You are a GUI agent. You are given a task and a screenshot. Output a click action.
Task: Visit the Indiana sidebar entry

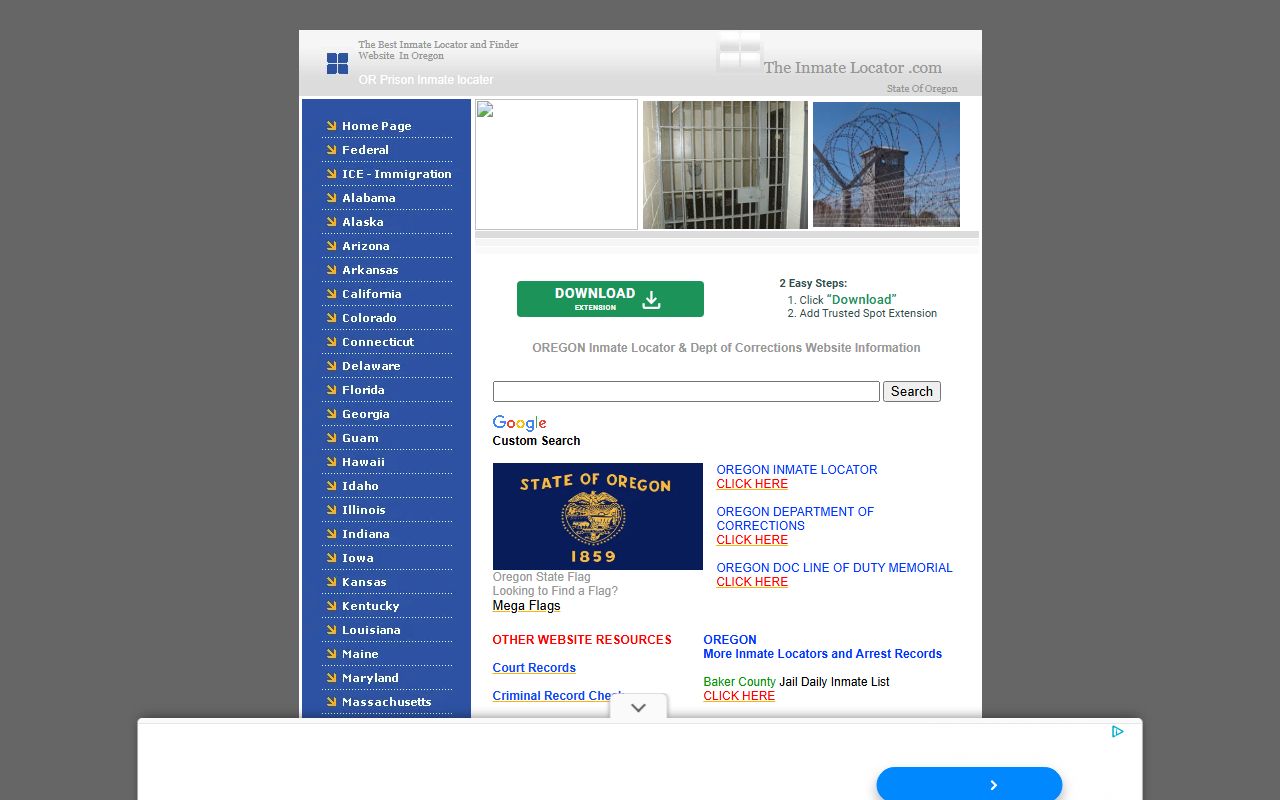pyautogui.click(x=366, y=534)
